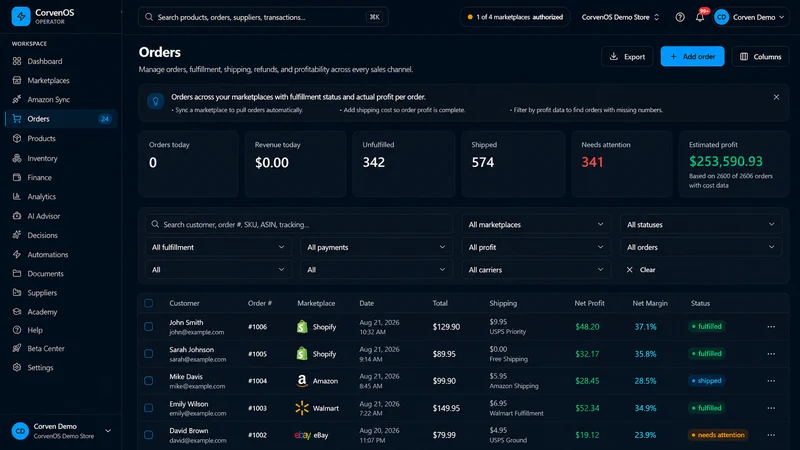Open the All statuses dropdown
The width and height of the screenshot is (800, 450).
click(701, 224)
